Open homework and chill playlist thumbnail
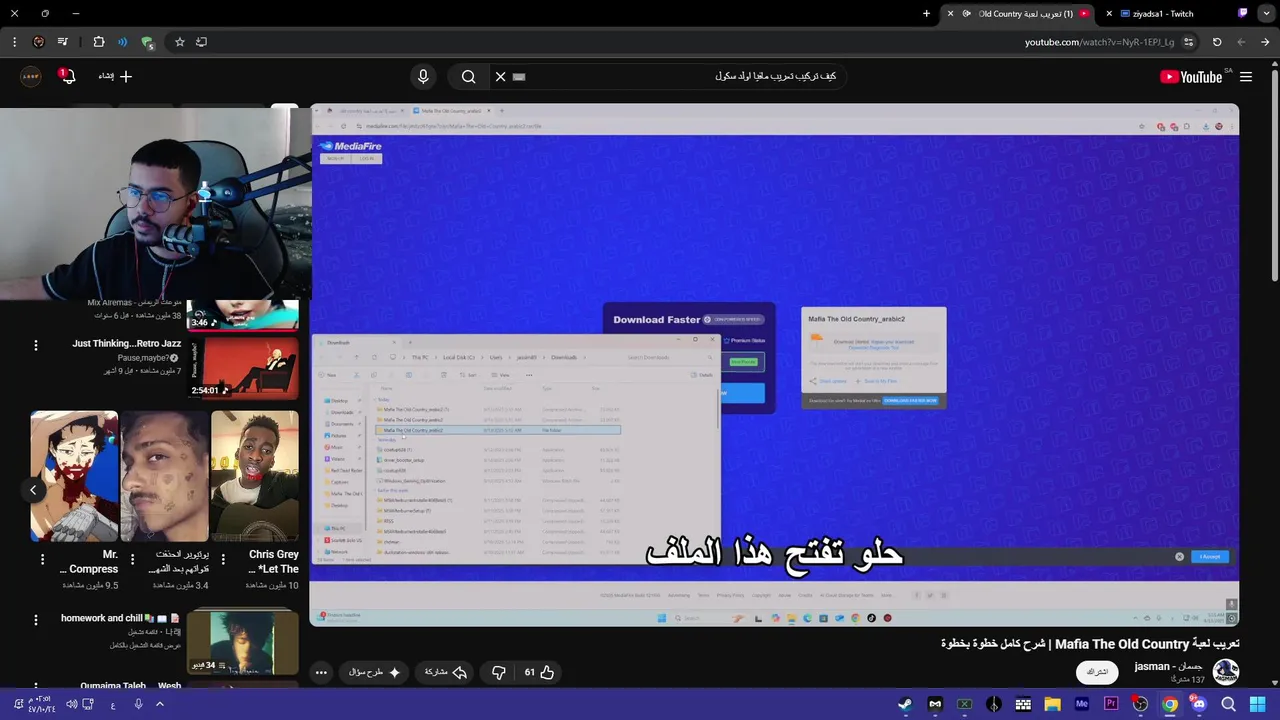 pos(243,641)
